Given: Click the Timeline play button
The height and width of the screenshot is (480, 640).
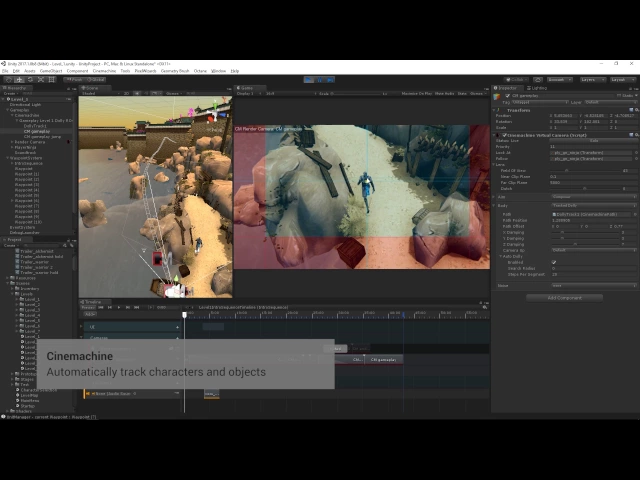Looking at the screenshot, I should 119,307.
